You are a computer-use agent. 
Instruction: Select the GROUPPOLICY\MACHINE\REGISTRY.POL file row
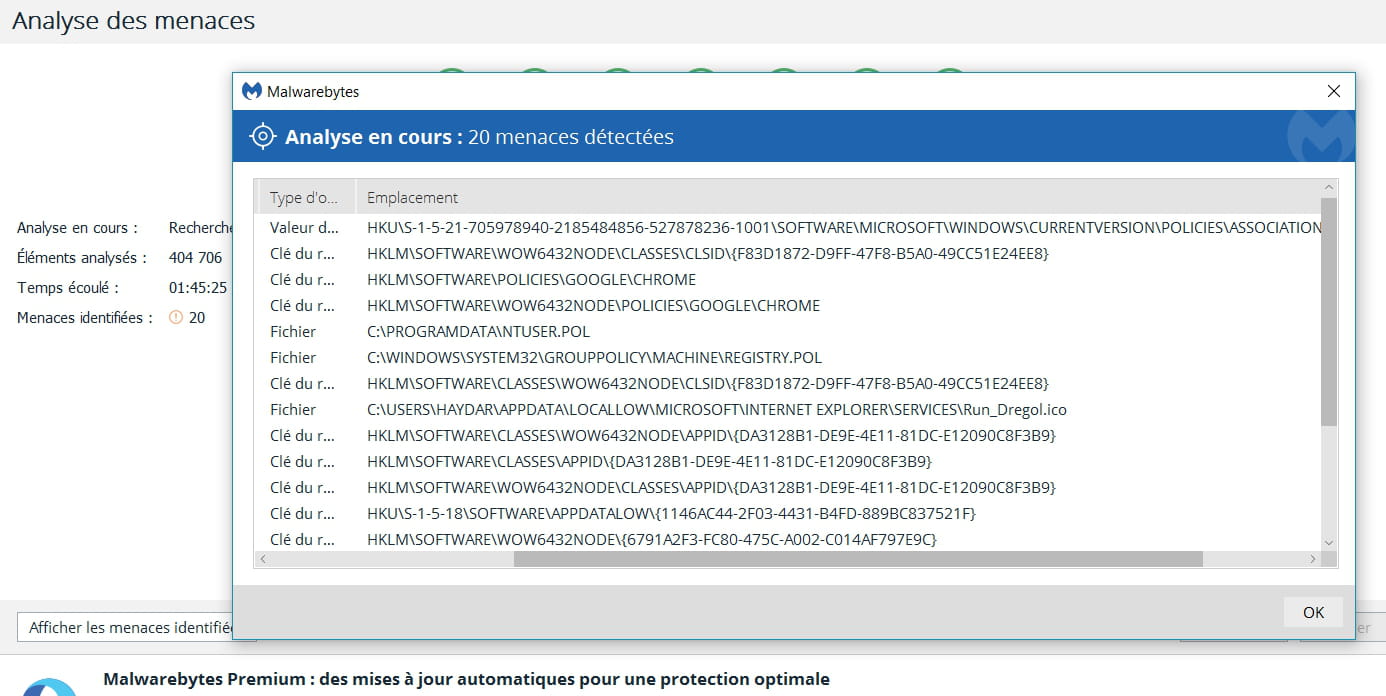pyautogui.click(x=789, y=357)
